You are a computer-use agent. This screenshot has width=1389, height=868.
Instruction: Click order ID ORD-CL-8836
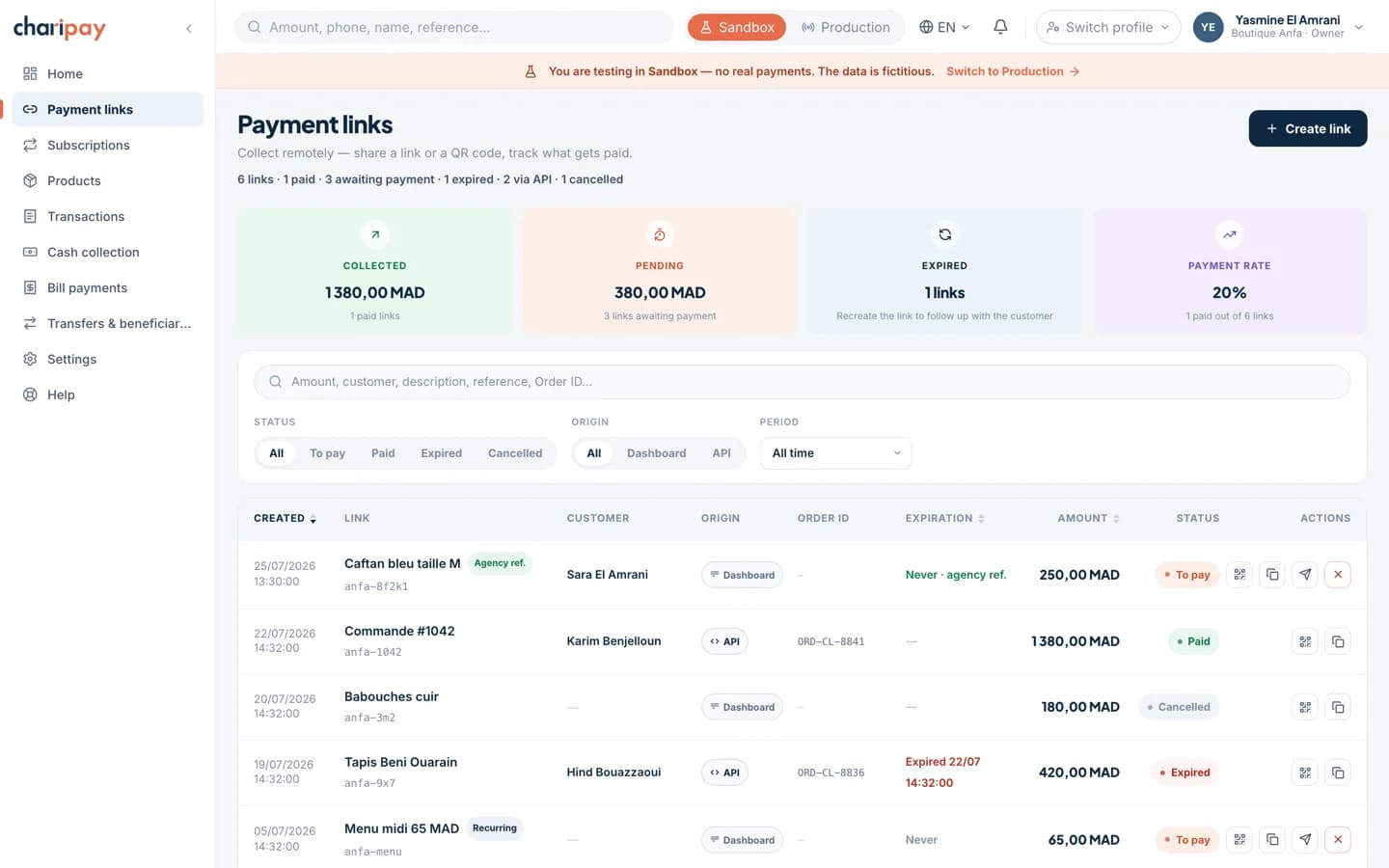tap(831, 773)
